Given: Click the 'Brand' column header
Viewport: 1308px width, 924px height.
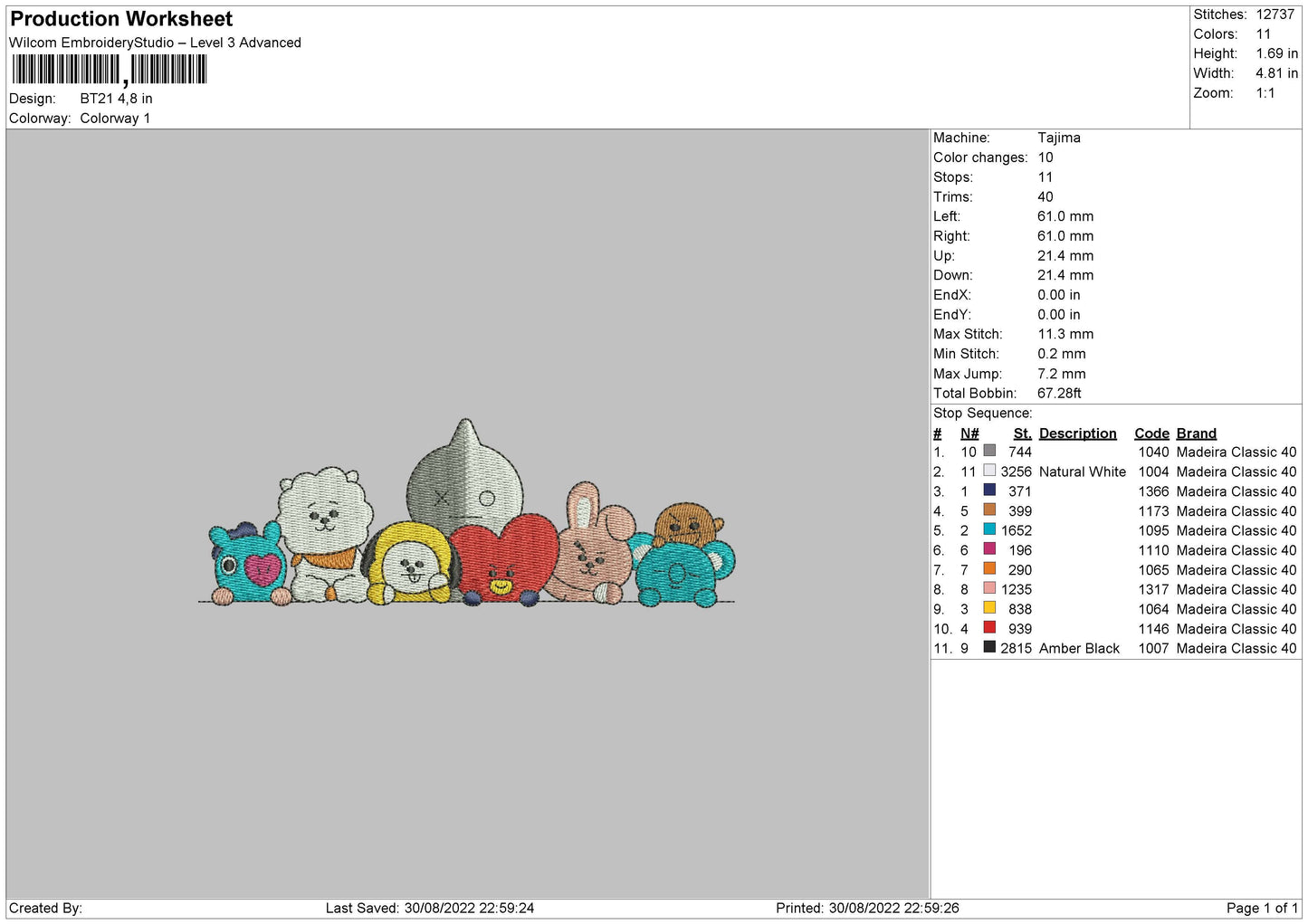Looking at the screenshot, I should coord(1196,433).
